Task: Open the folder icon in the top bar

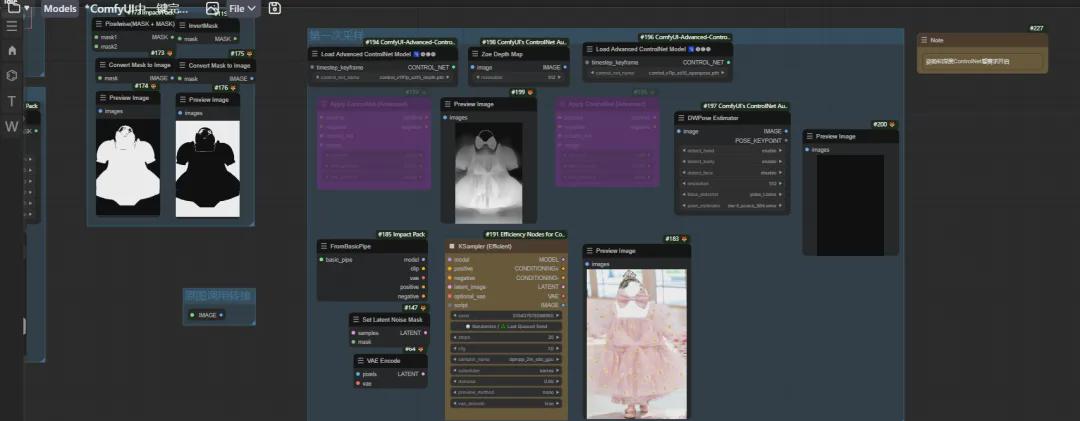Action: [14, 8]
